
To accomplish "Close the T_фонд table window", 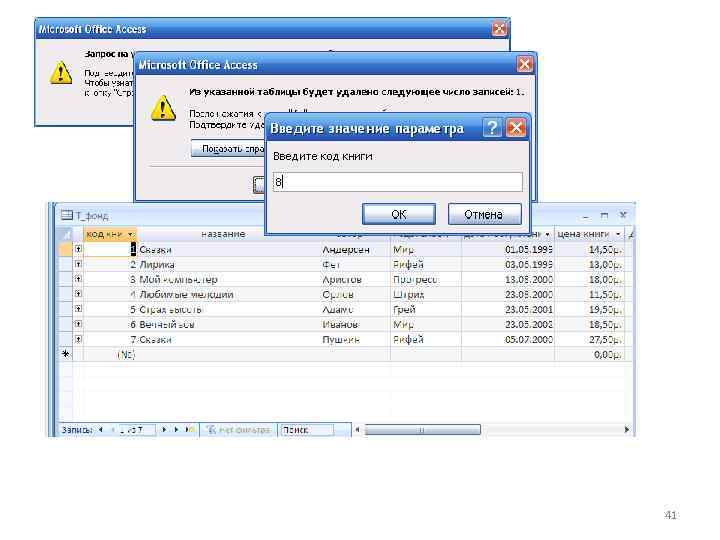I will pos(623,215).
